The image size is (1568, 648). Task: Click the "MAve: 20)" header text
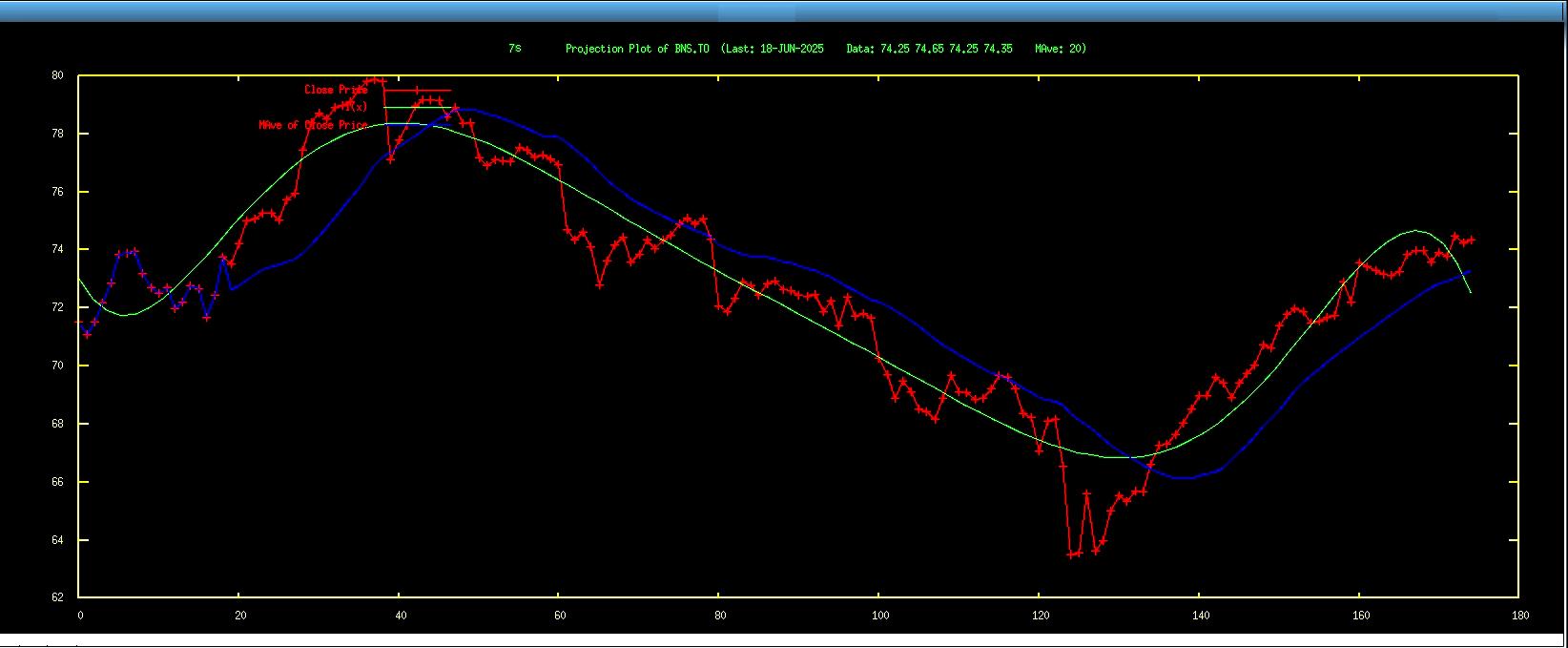pyautogui.click(x=1061, y=49)
